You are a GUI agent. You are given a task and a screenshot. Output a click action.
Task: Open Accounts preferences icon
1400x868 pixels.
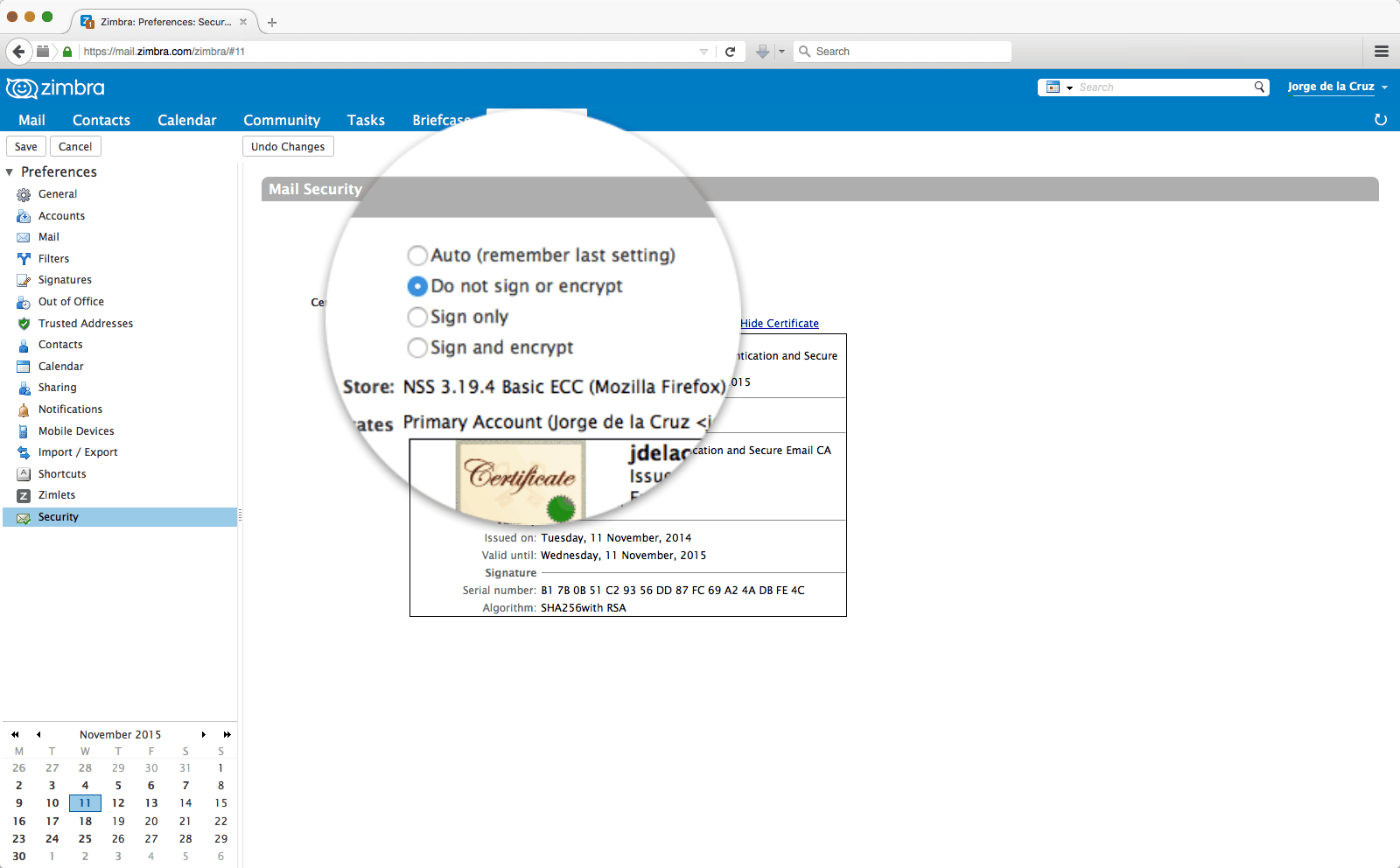click(24, 216)
